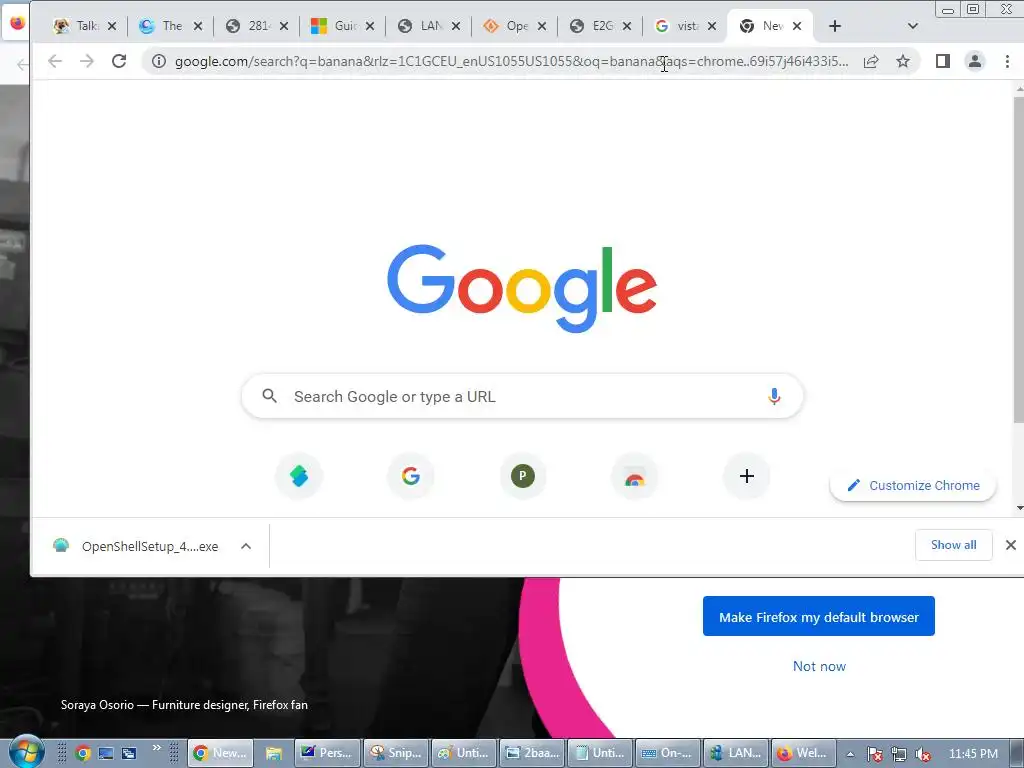Open the Google shortcut tile
The width and height of the screenshot is (1024, 768).
click(x=411, y=476)
